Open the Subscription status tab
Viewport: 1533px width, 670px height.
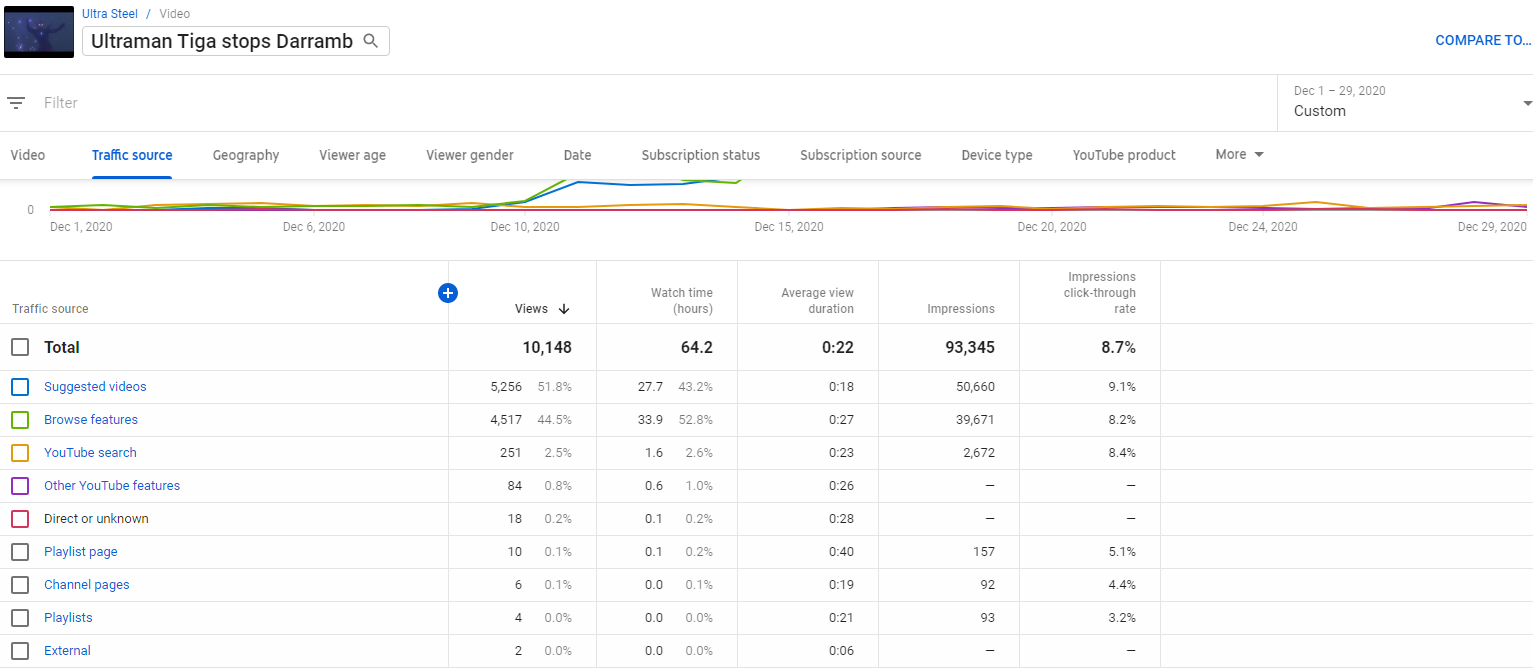click(700, 155)
